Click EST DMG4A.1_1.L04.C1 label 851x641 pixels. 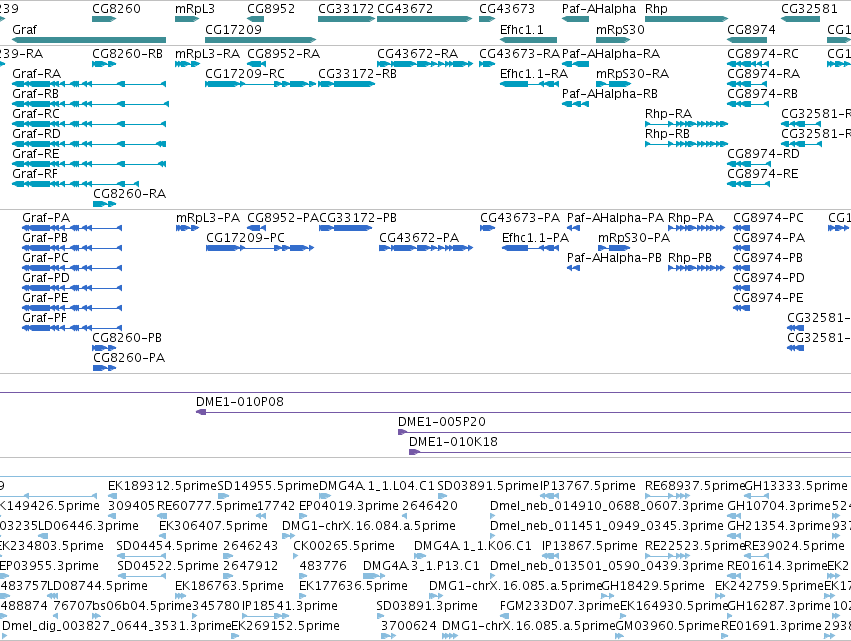tap(377, 485)
